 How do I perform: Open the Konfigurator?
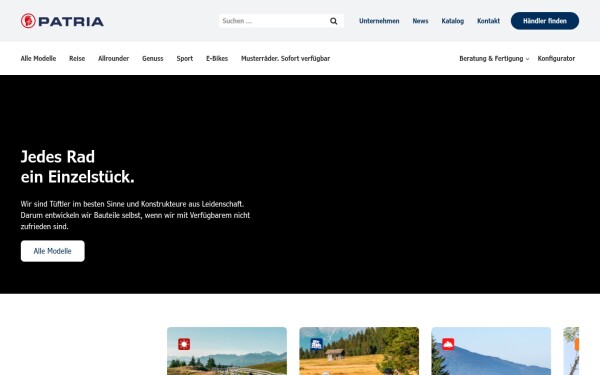(556, 59)
